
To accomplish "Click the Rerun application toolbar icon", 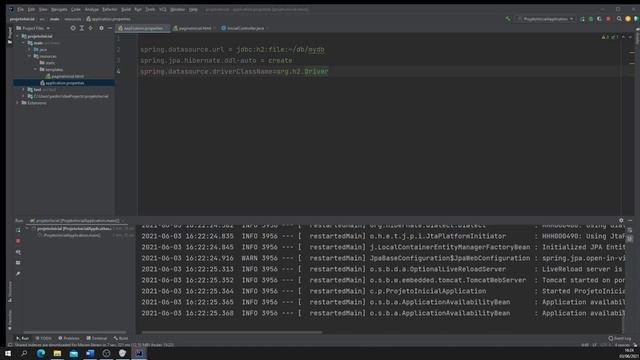I will (x=582, y=19).
